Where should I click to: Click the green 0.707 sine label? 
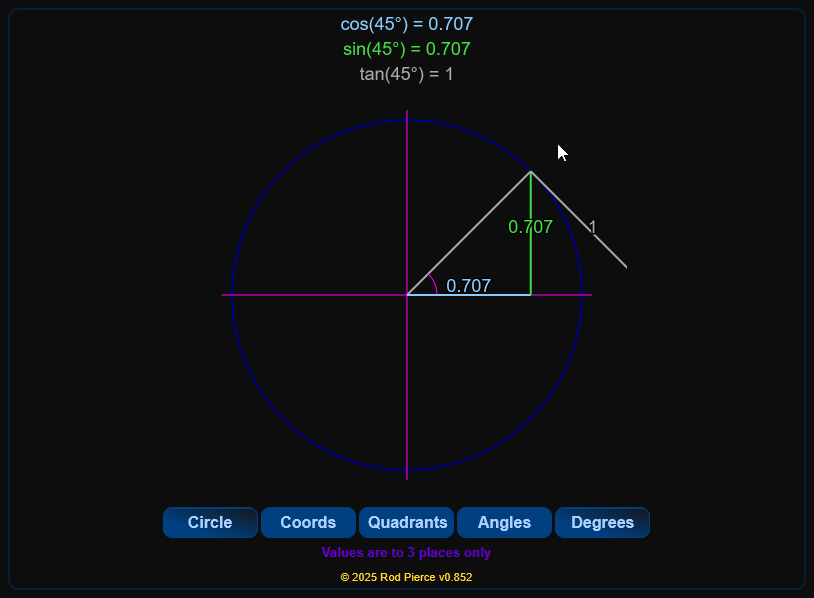[530, 227]
